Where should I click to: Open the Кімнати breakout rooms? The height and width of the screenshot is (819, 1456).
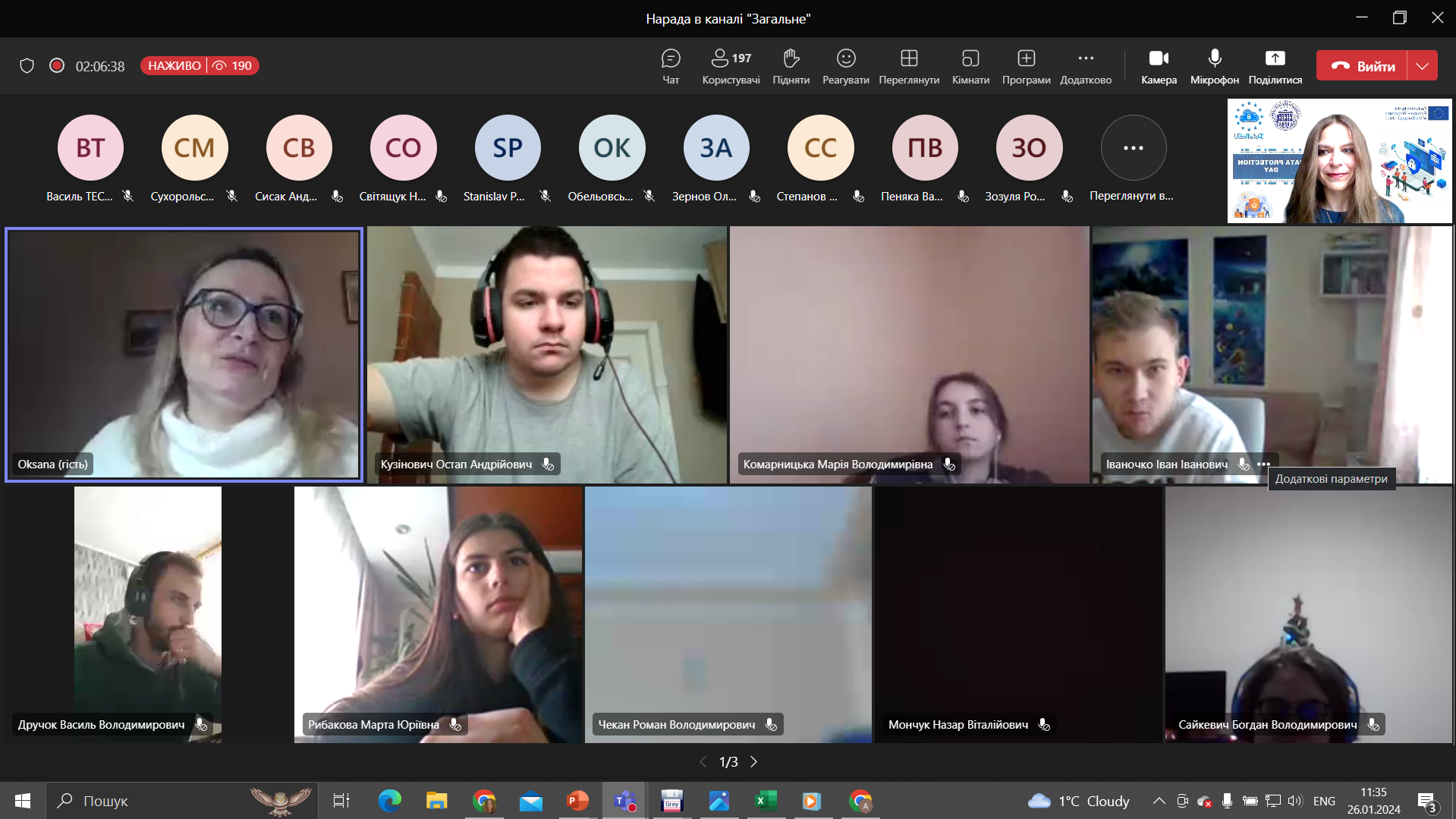click(x=970, y=66)
